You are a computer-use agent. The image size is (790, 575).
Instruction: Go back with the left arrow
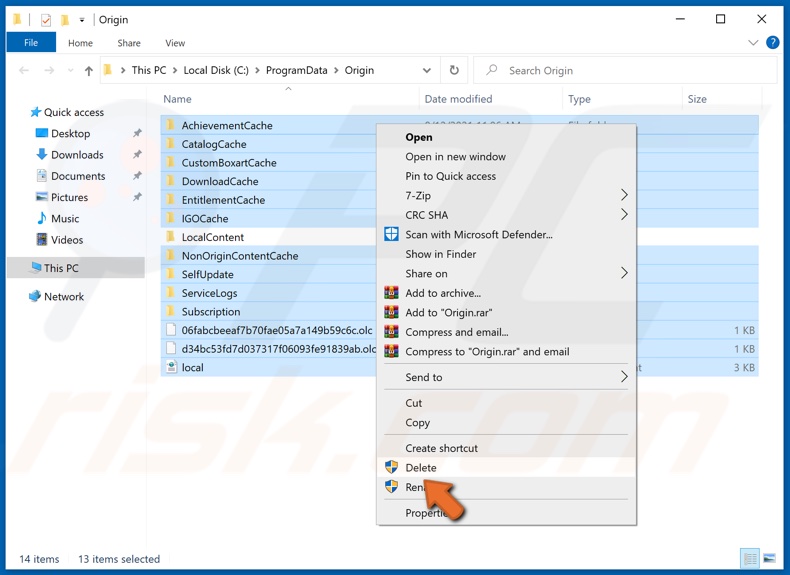coord(24,71)
